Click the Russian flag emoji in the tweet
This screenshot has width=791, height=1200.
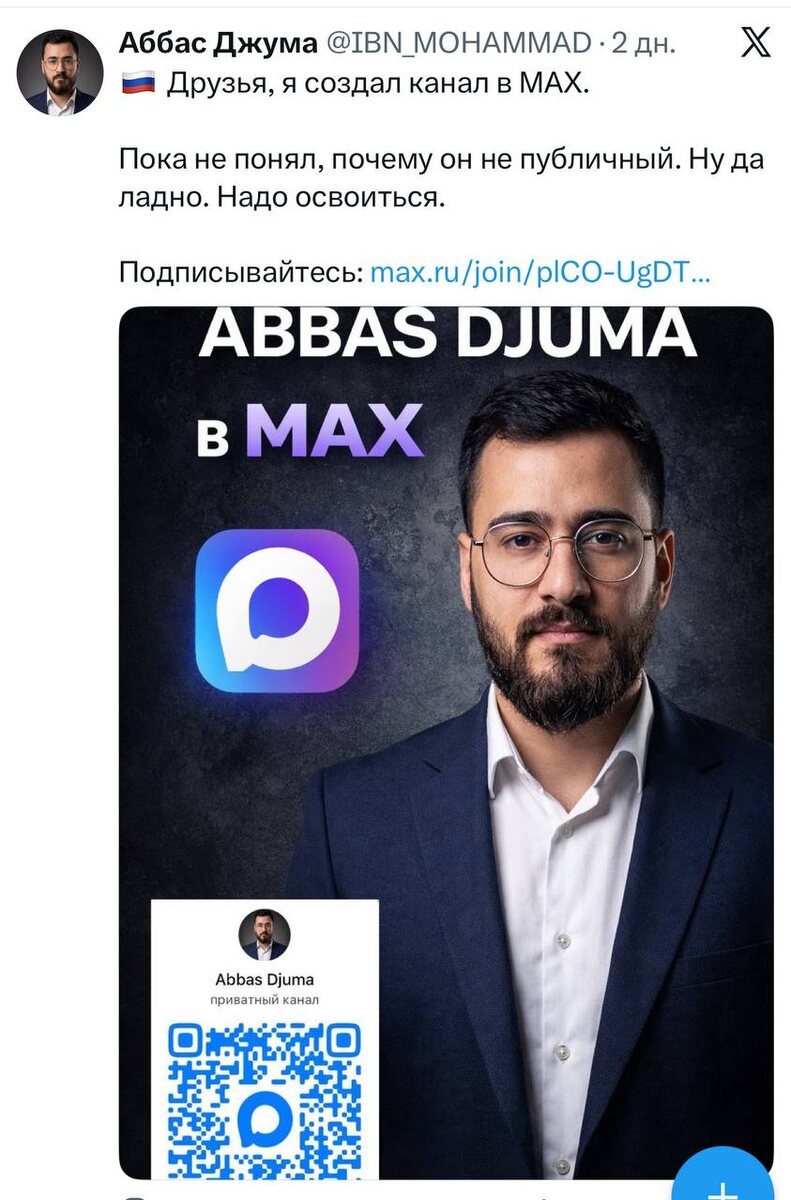[135, 85]
